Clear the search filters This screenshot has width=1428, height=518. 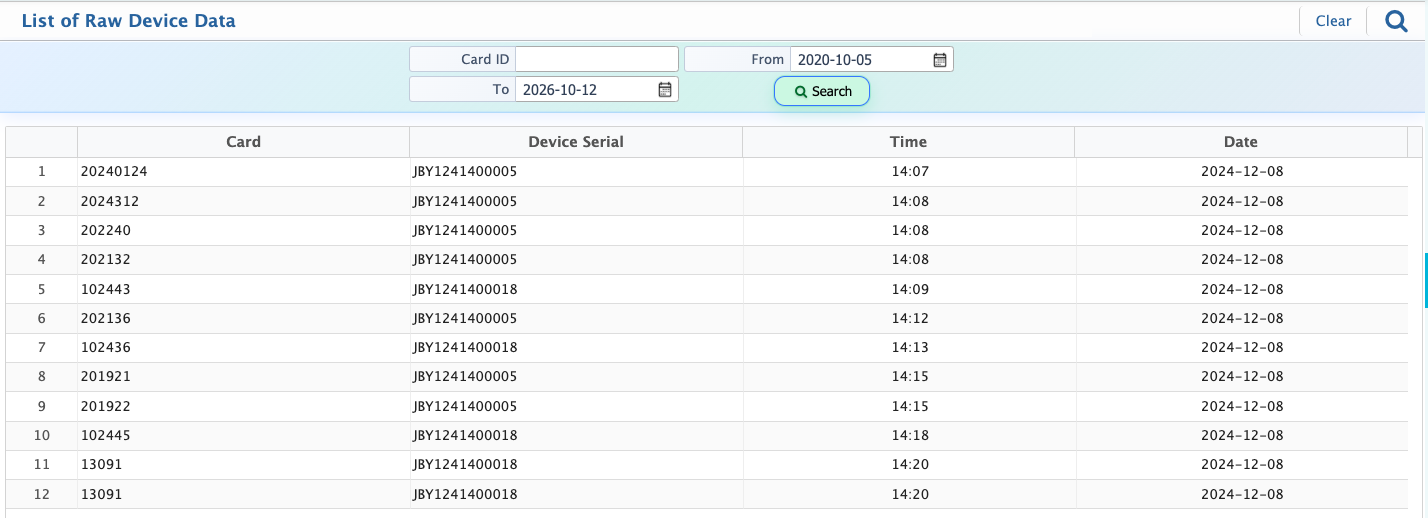(1333, 21)
